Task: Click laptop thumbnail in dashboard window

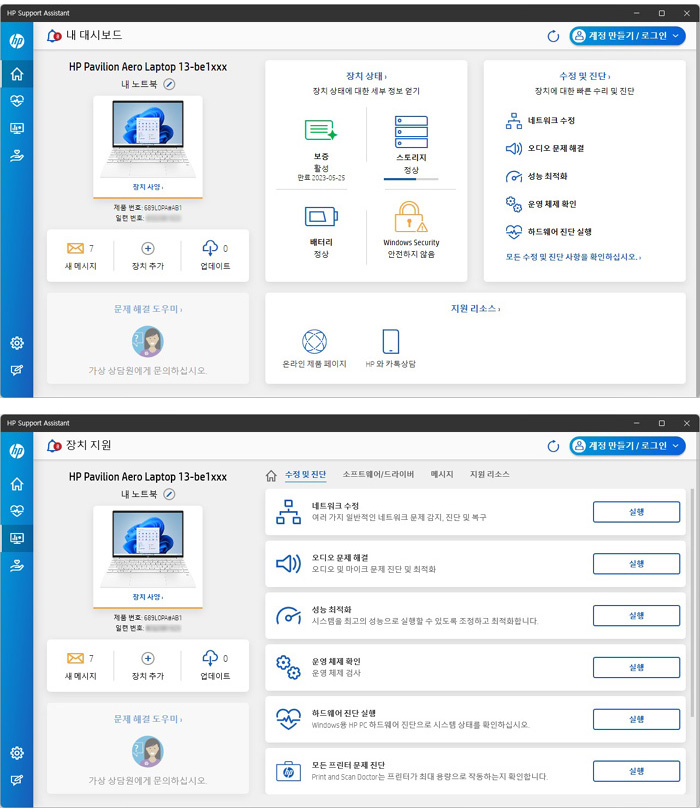Action: point(148,139)
